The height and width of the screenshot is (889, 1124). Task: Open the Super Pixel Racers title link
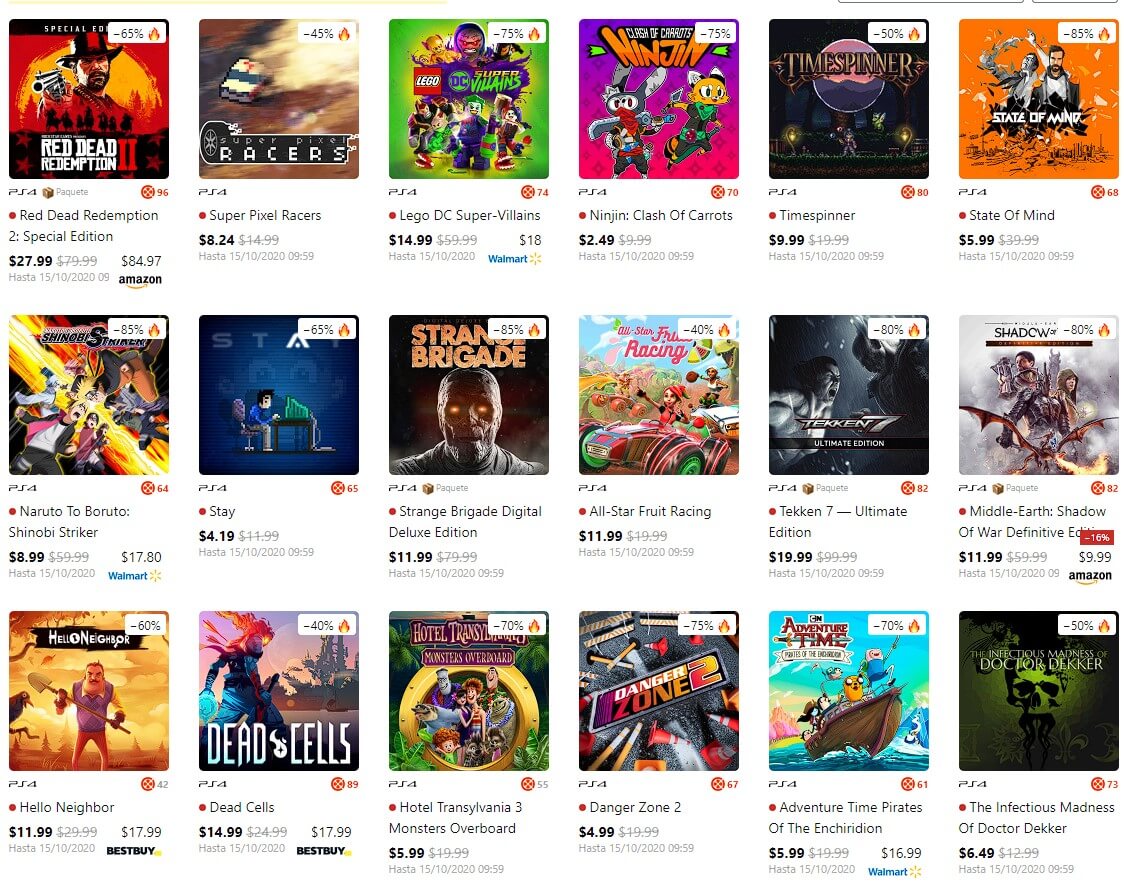(x=265, y=215)
